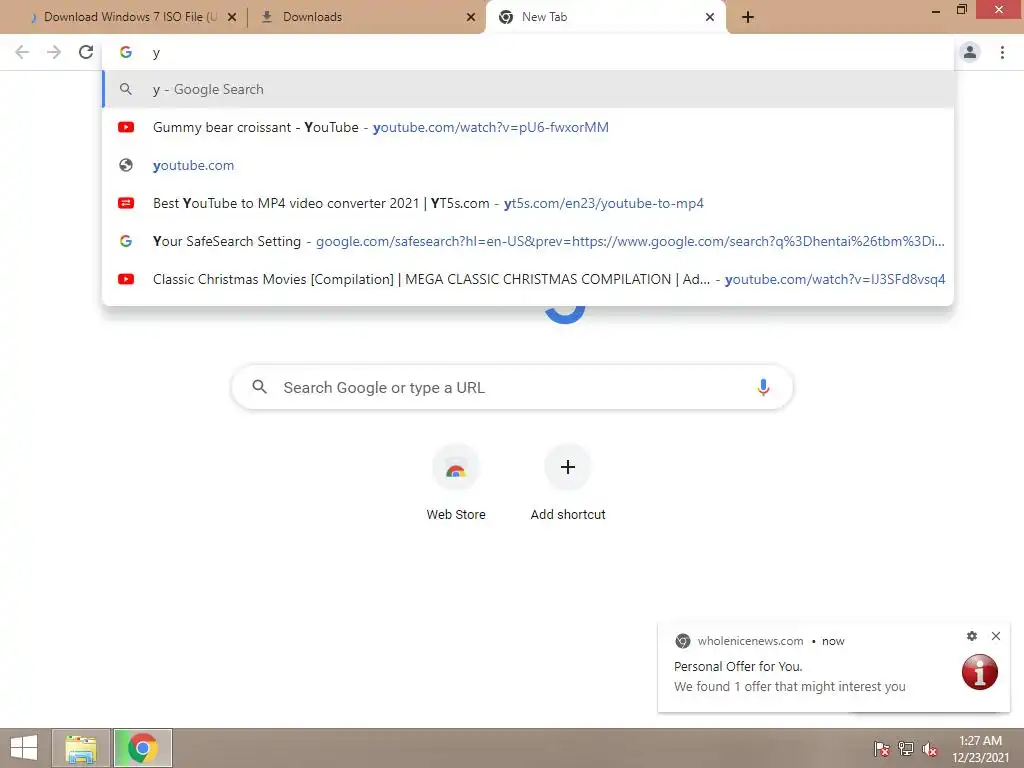Screen dimensions: 1024x768
Task: Click globe icon beside youtube.com suggestion
Action: coord(126,165)
